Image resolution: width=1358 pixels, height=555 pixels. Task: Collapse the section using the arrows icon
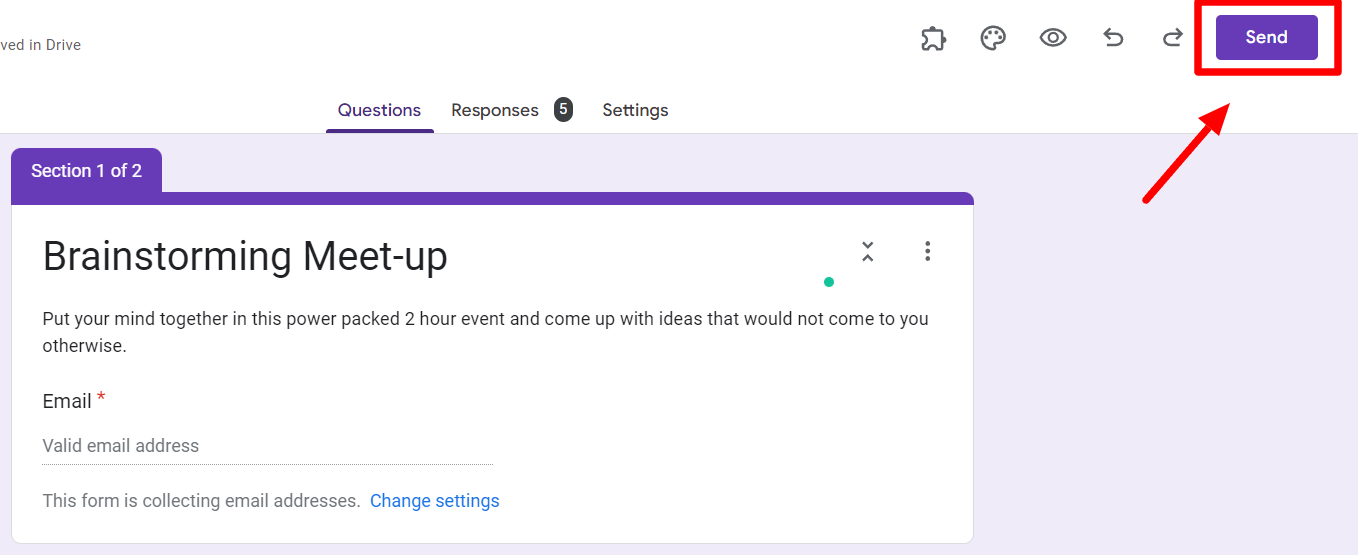pyautogui.click(x=868, y=251)
